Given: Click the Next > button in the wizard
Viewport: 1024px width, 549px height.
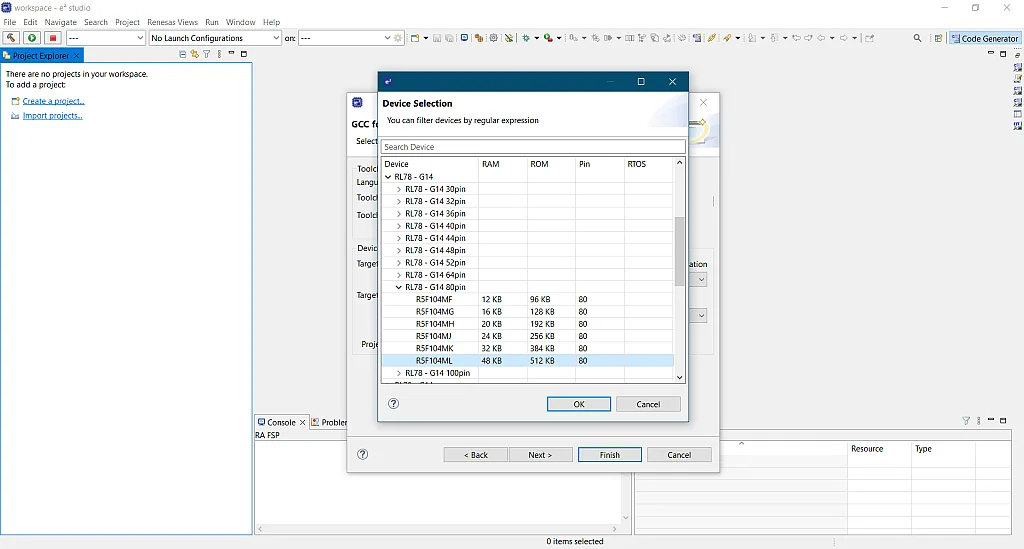Looking at the screenshot, I should point(540,454).
